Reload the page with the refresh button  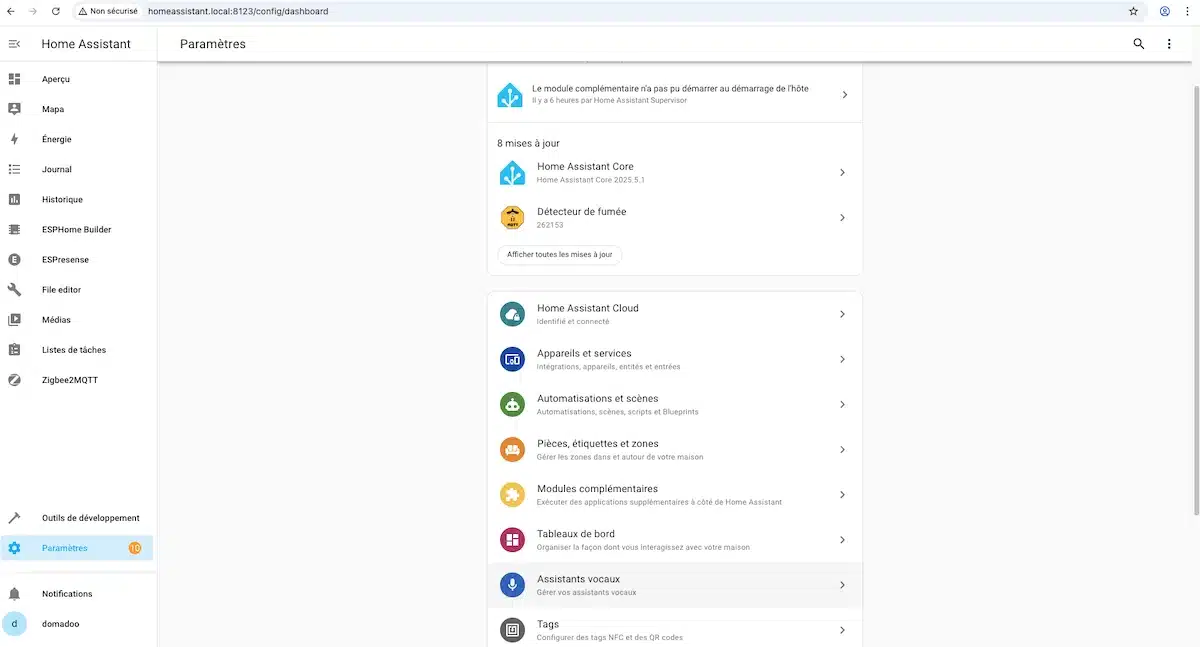point(55,11)
